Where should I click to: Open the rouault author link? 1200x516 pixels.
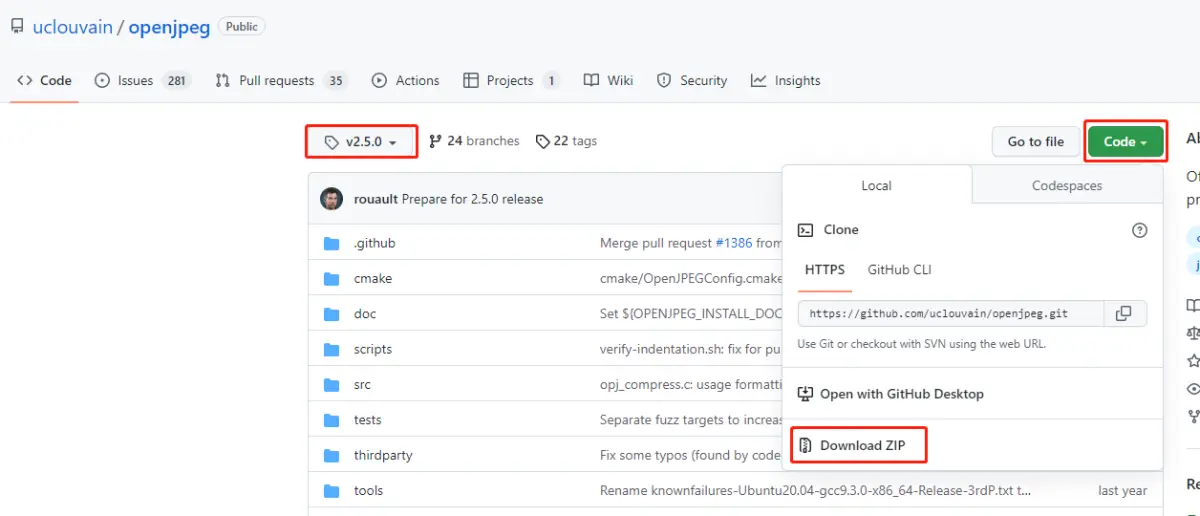pos(376,199)
